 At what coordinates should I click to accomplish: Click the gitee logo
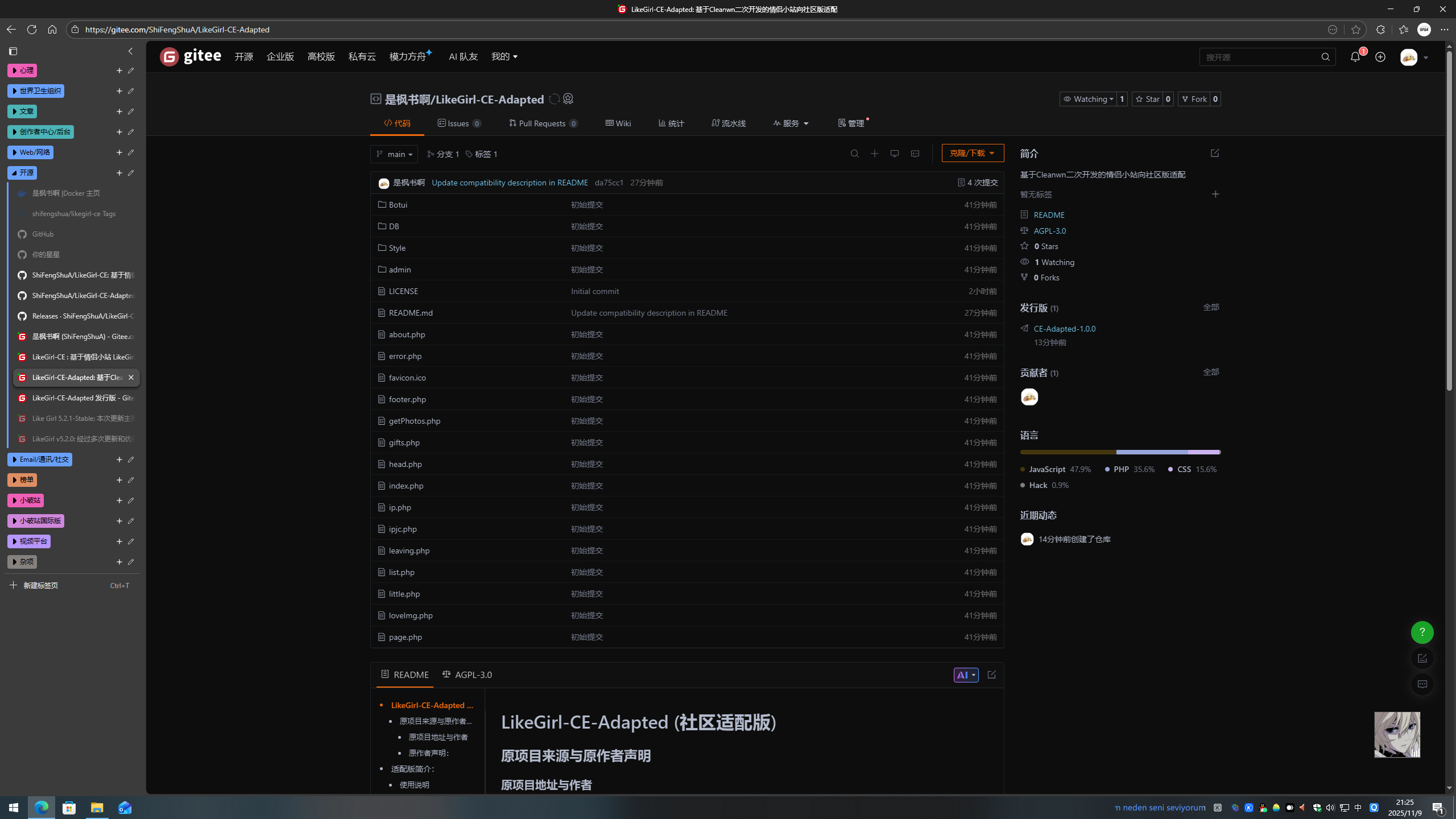[191, 56]
